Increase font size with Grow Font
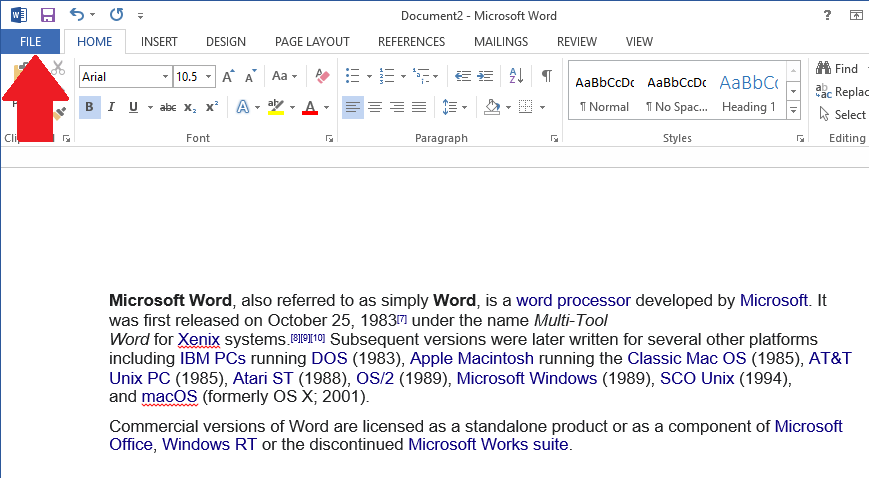The image size is (869, 478). point(228,77)
